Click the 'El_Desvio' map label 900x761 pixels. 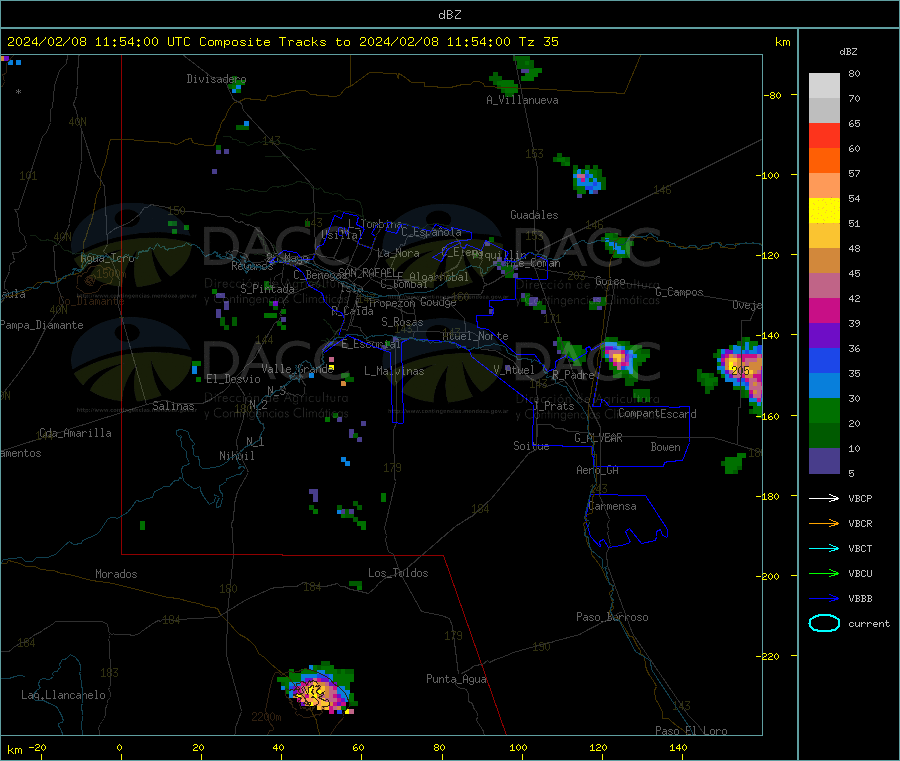[x=233, y=379]
